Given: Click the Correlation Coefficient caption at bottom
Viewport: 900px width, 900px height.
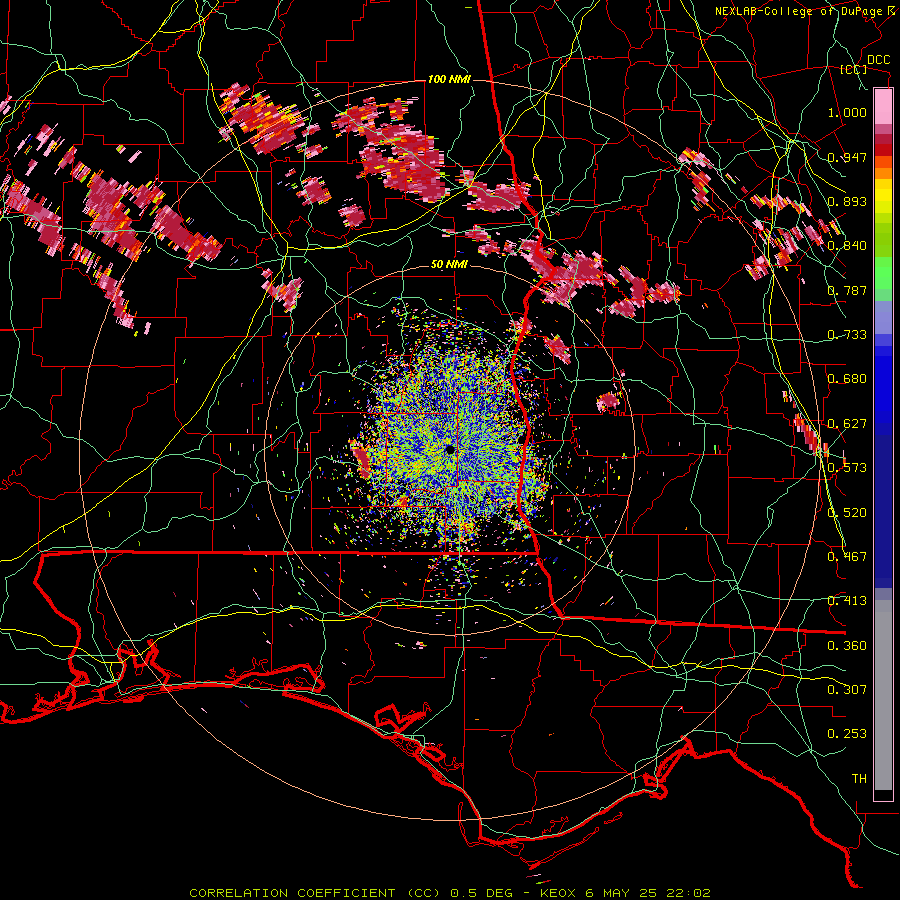Looking at the screenshot, I should click(x=449, y=893).
